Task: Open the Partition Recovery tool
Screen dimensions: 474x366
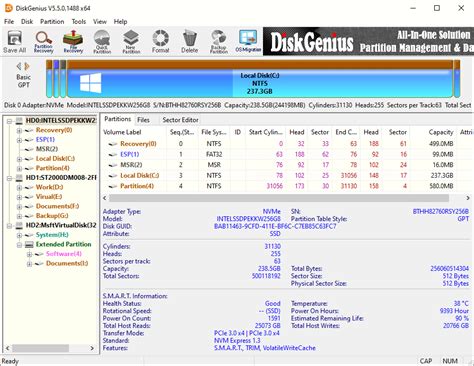Action: point(44,42)
